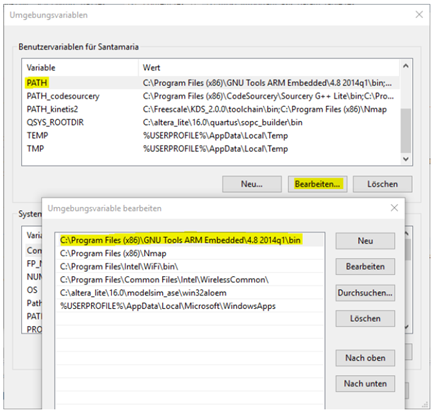Click scroll down arrow in user variables list
This screenshot has height=416, width=435.
(405, 159)
